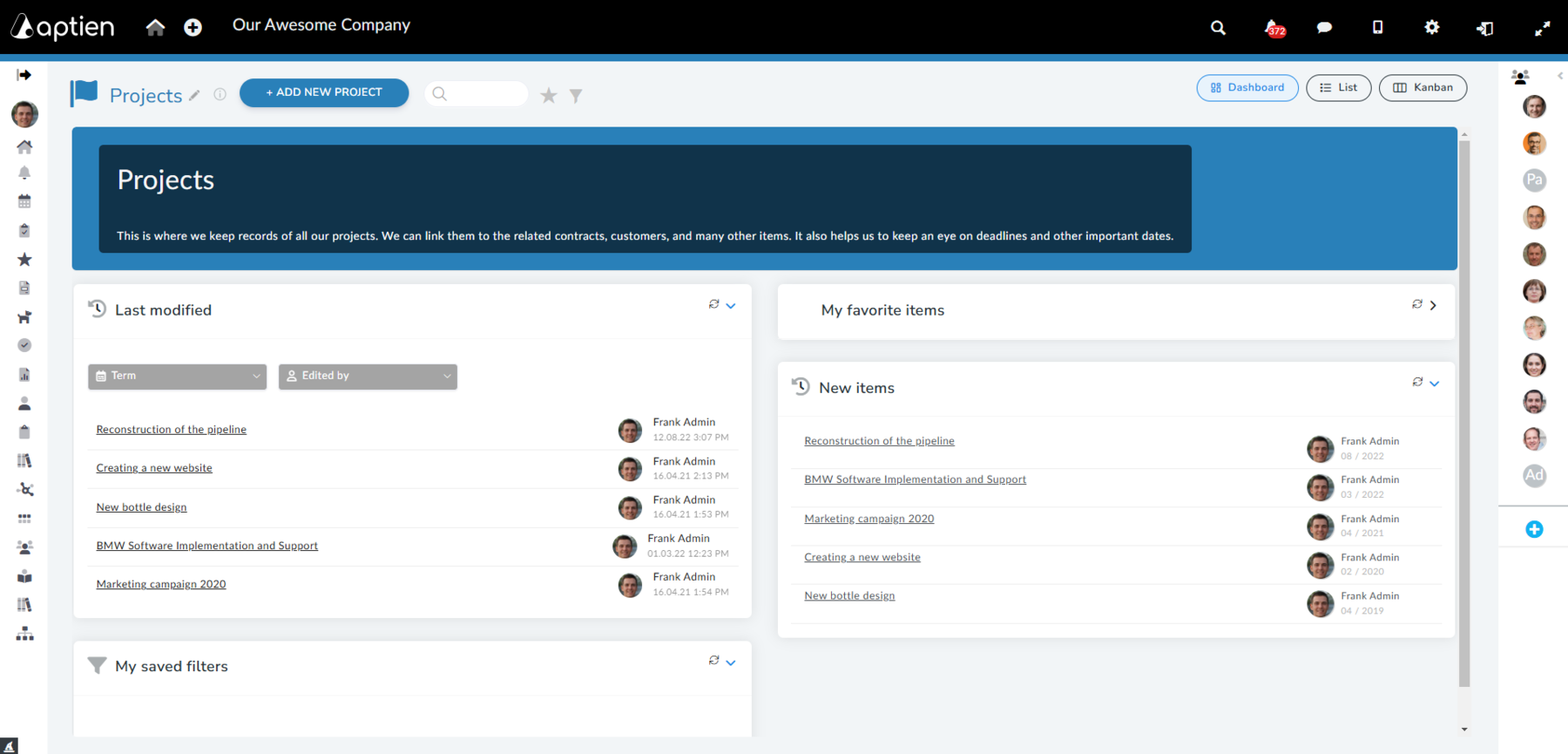Open the organization chart icon in sidebar

(24, 634)
